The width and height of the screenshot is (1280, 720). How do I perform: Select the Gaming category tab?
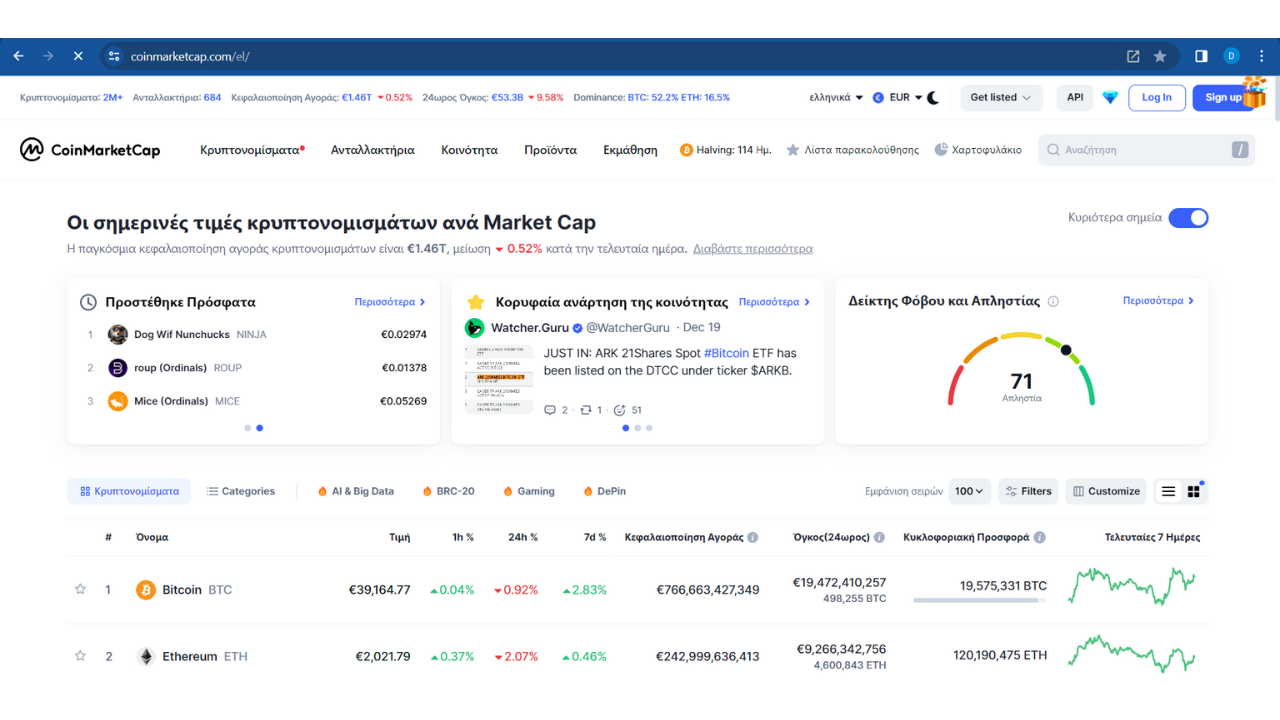(x=528, y=491)
